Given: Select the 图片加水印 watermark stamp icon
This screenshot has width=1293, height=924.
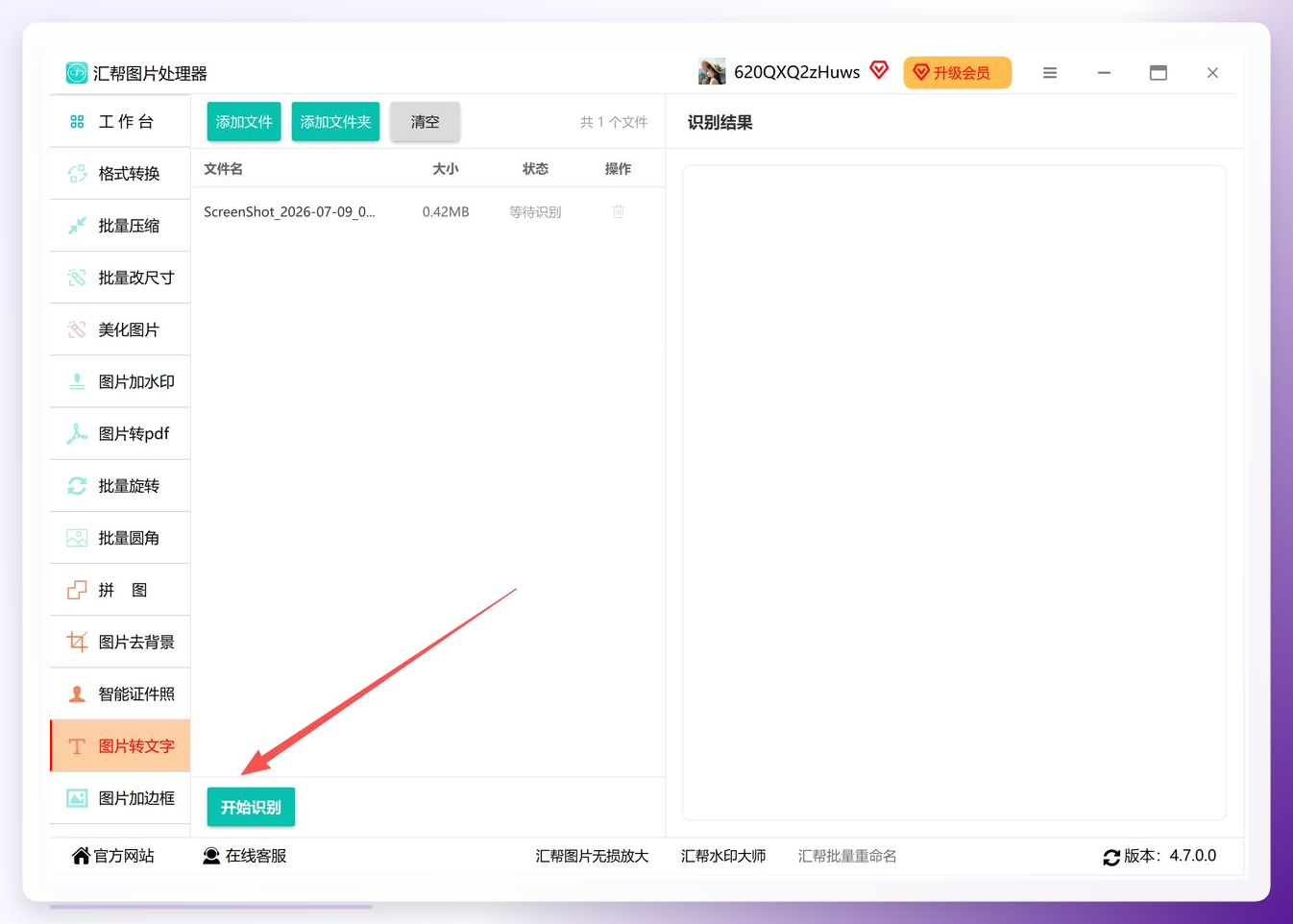Looking at the screenshot, I should click(x=77, y=381).
